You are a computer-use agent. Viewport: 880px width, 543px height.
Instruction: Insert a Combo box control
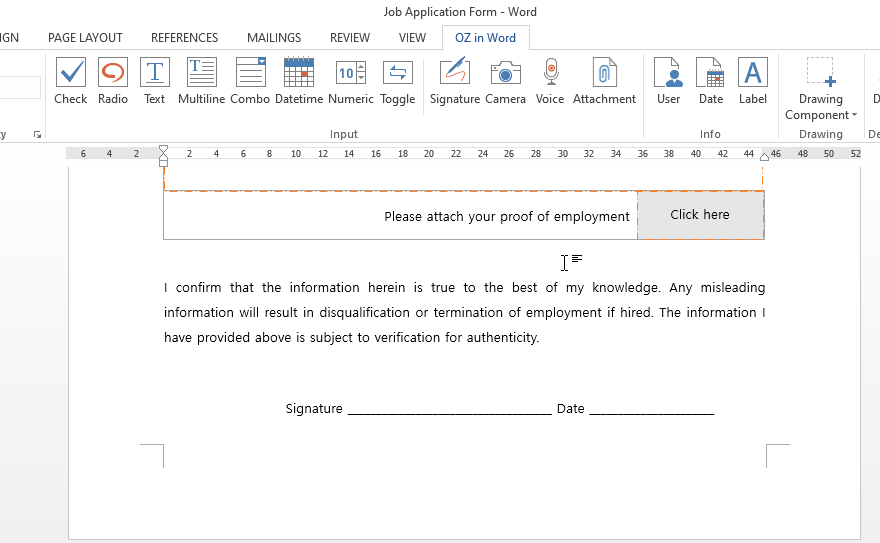tap(250, 81)
